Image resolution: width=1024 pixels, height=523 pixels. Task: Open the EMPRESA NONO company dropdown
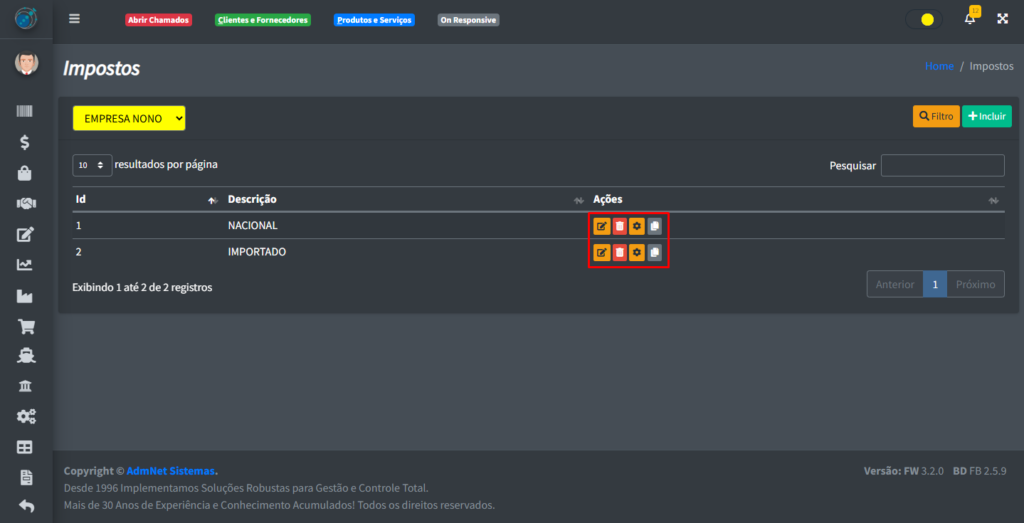[x=129, y=118]
